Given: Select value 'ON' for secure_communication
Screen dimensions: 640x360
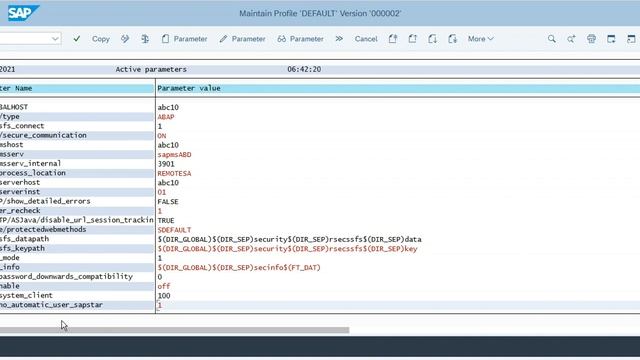Looking at the screenshot, I should coord(162,136).
